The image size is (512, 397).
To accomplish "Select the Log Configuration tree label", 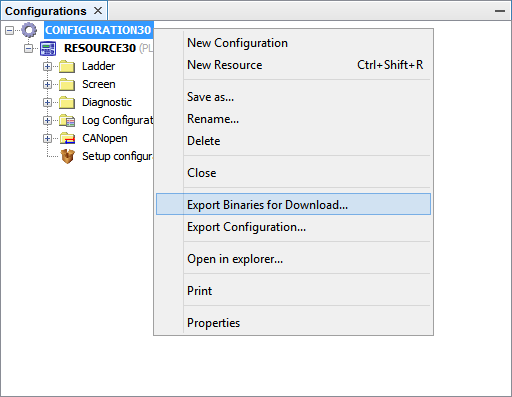I will click(118, 120).
